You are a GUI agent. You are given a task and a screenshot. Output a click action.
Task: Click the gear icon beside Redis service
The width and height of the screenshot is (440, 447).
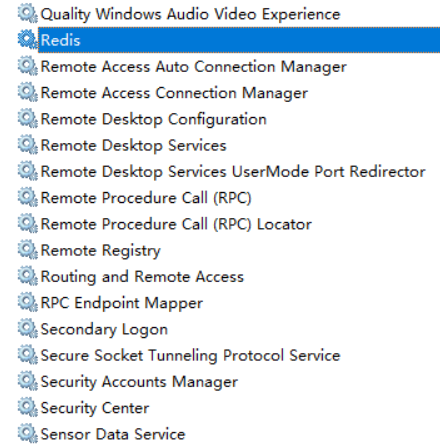coord(28,40)
